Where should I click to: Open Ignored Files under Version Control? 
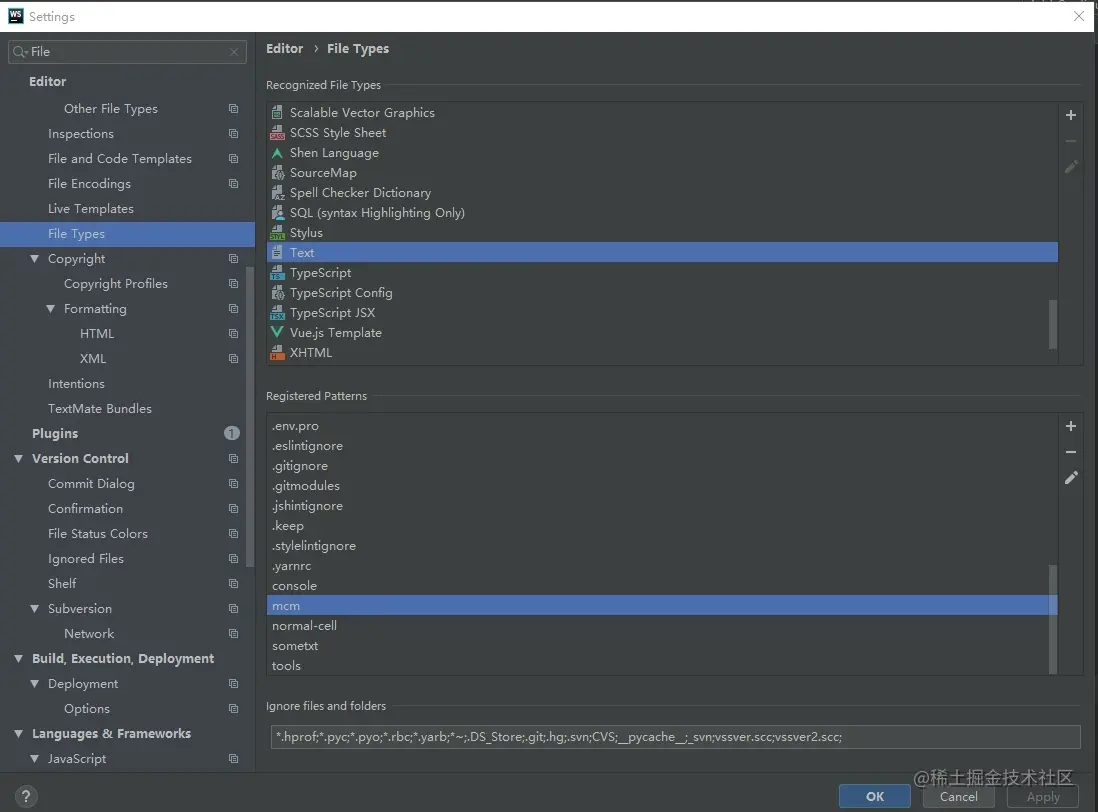coord(85,559)
